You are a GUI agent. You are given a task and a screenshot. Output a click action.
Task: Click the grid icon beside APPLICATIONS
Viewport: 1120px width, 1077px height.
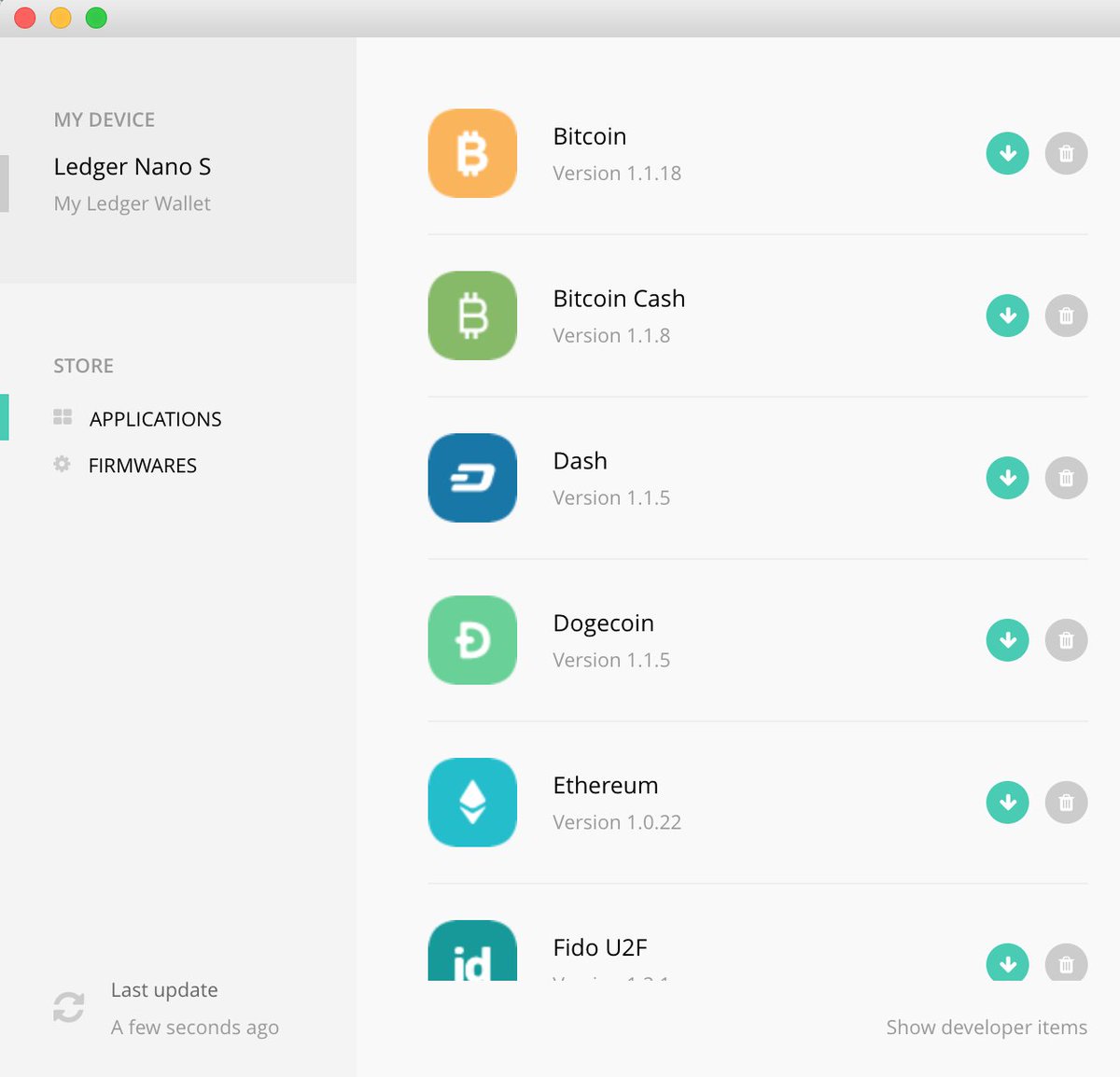(x=63, y=417)
